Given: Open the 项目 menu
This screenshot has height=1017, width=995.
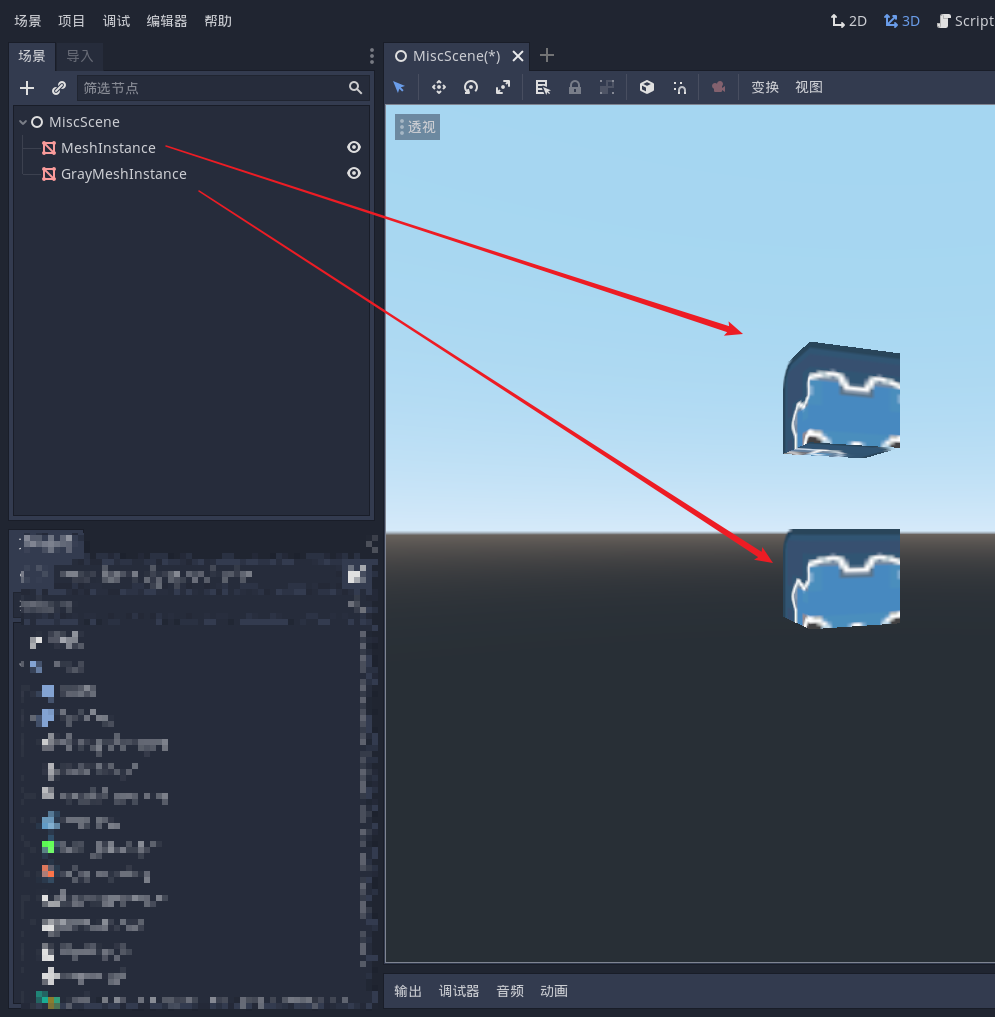Looking at the screenshot, I should (71, 21).
